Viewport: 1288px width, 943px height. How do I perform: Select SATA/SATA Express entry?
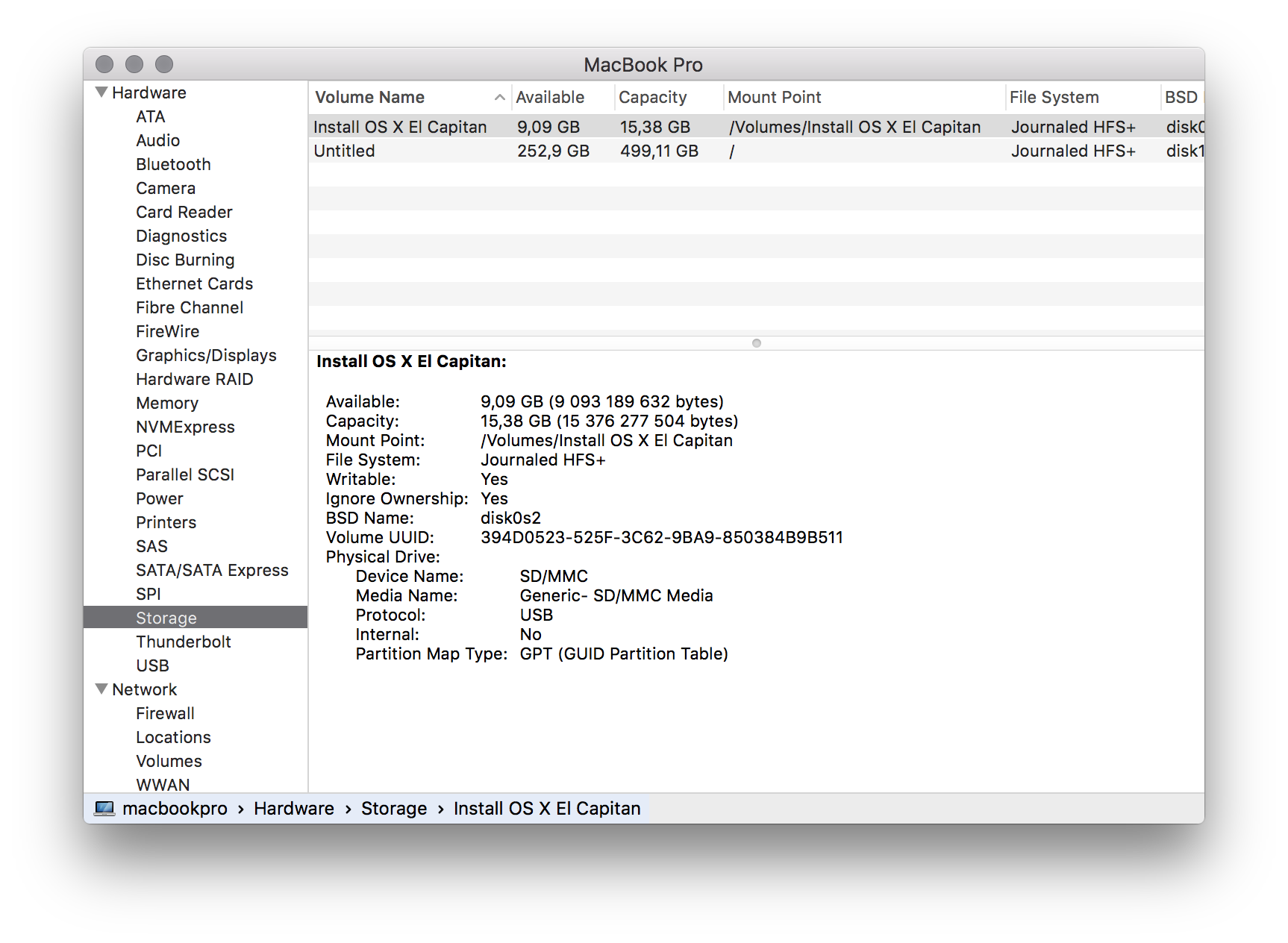[212, 570]
